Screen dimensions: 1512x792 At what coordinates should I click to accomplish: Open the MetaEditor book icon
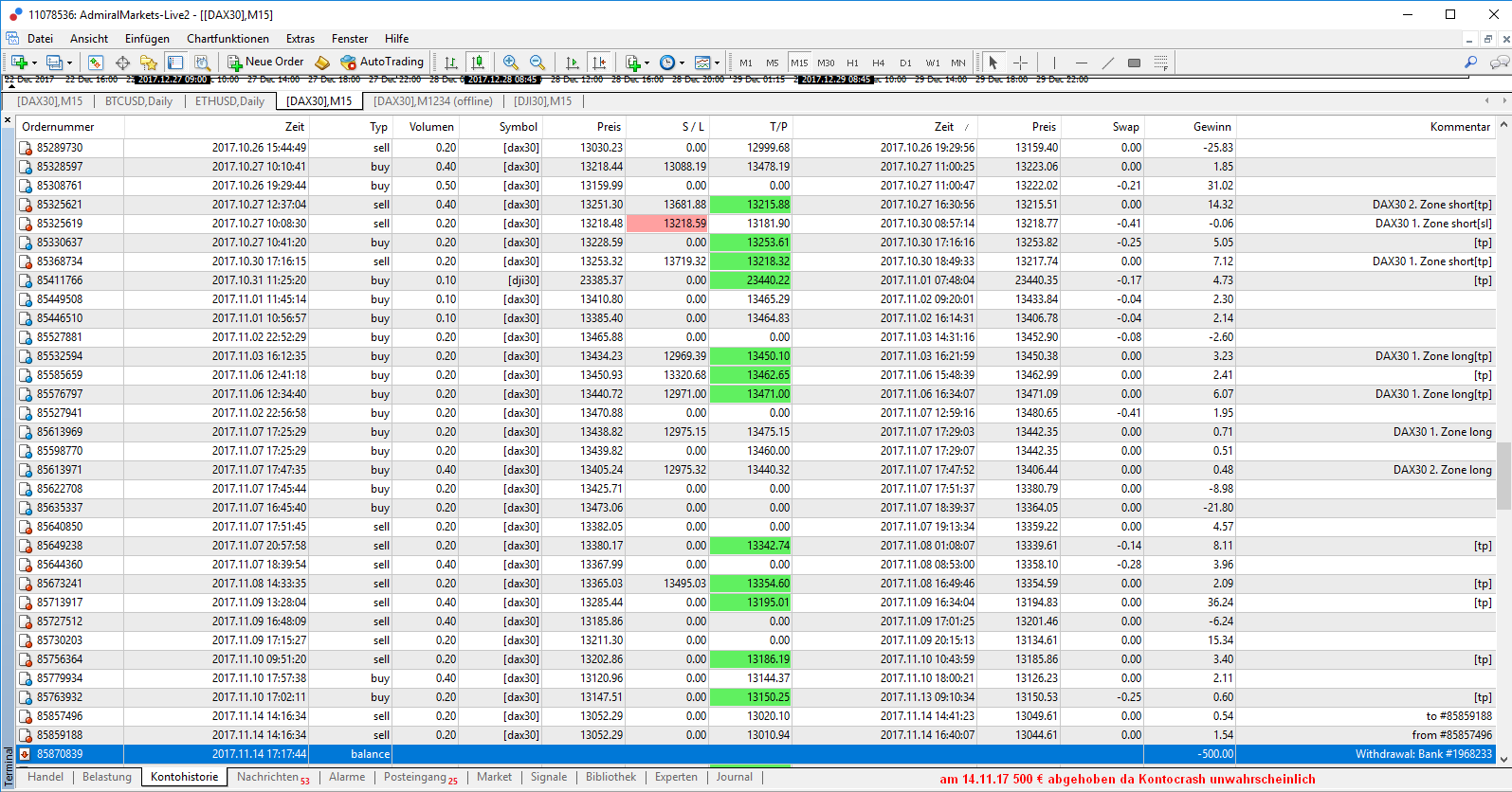pos(322,63)
